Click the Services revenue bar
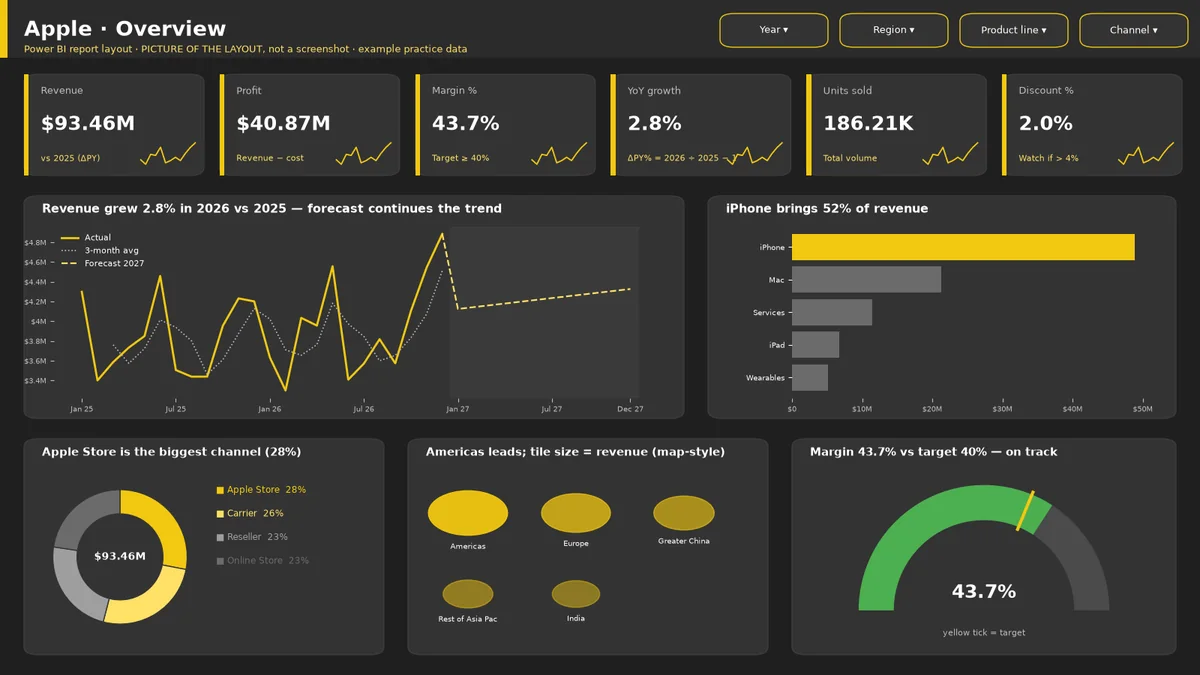 pos(832,313)
